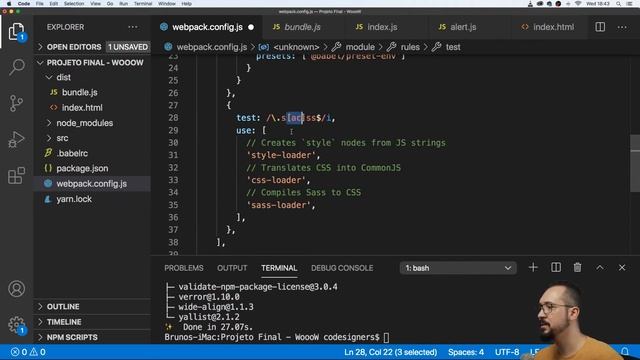Collapse the dist folder
The image size is (640, 360).
pos(92,78)
